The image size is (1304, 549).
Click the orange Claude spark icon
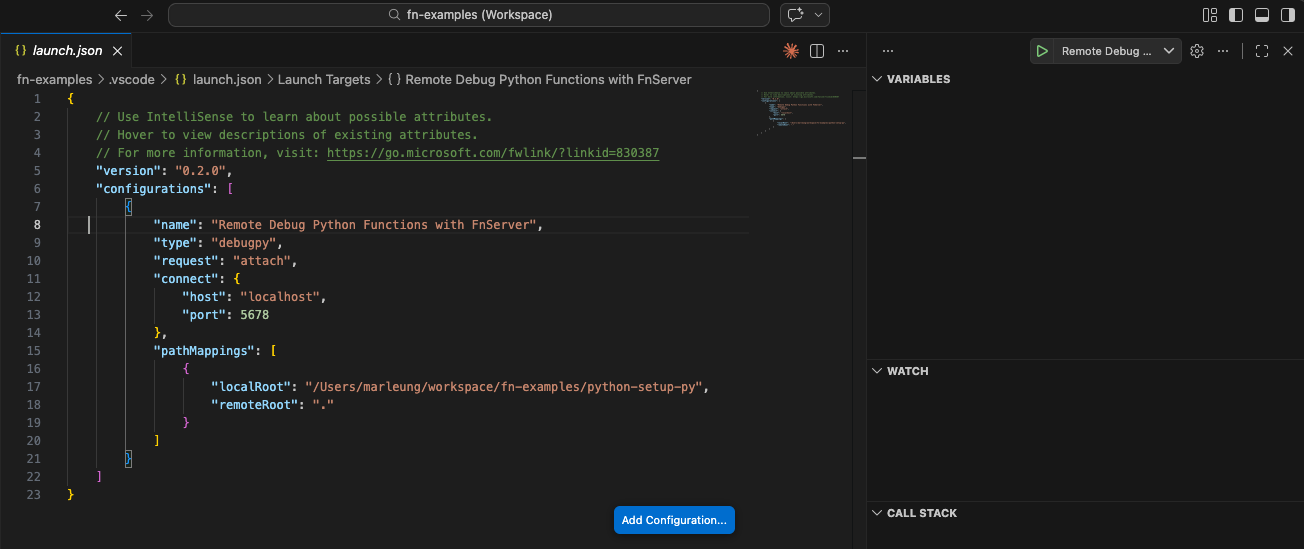(791, 51)
